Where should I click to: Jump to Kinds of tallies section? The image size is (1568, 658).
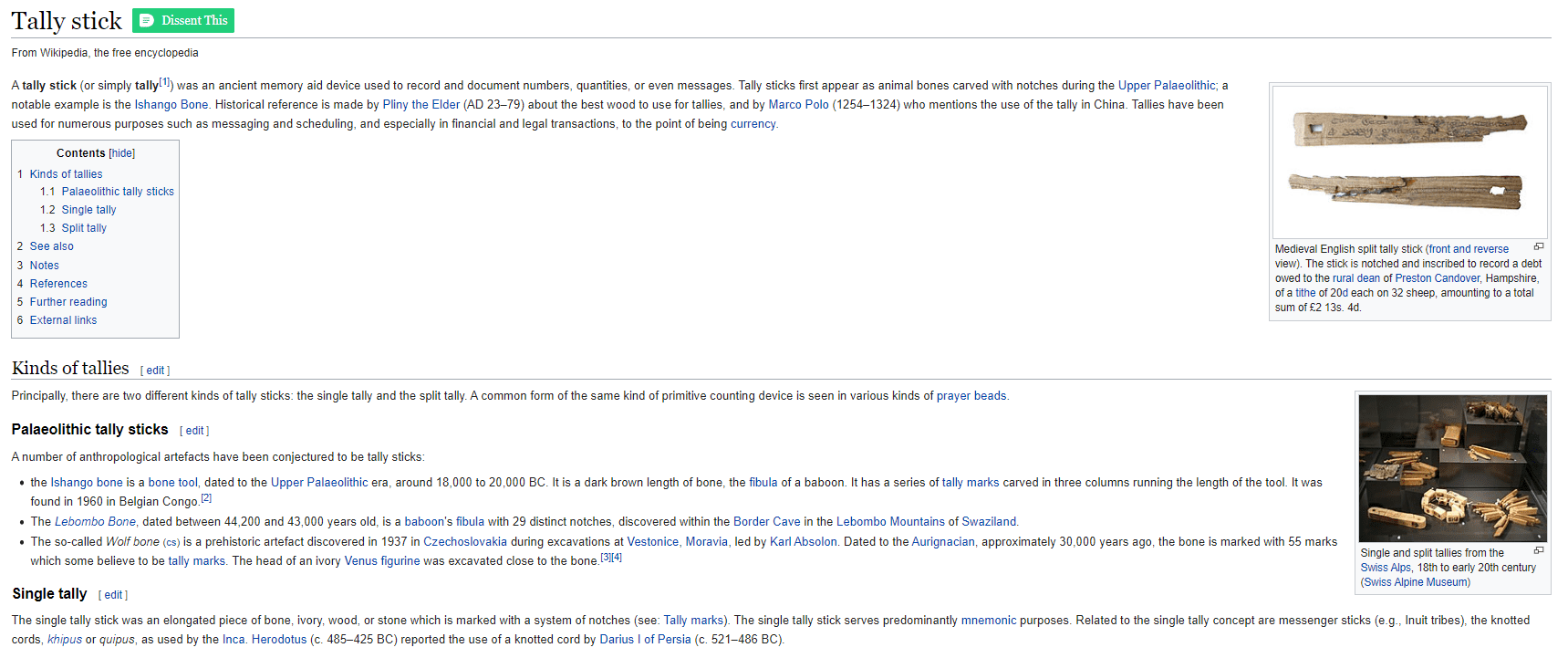click(x=66, y=174)
